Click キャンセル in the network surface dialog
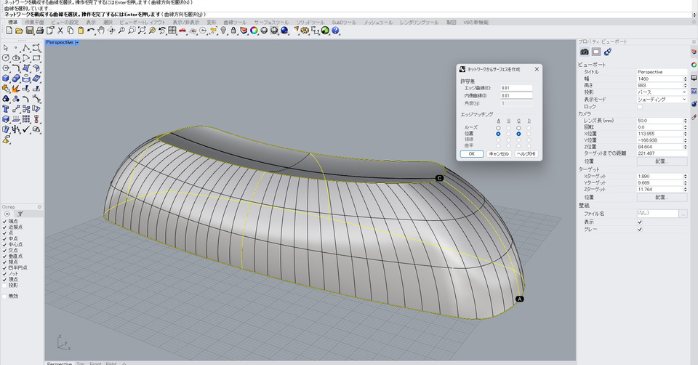This screenshot has height=365, width=698. pos(499,154)
